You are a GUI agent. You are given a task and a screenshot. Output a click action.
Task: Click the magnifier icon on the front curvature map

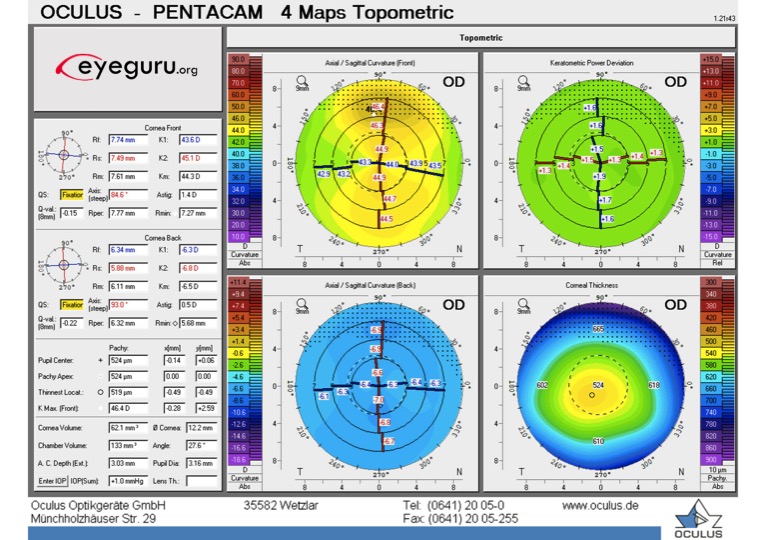click(x=302, y=81)
